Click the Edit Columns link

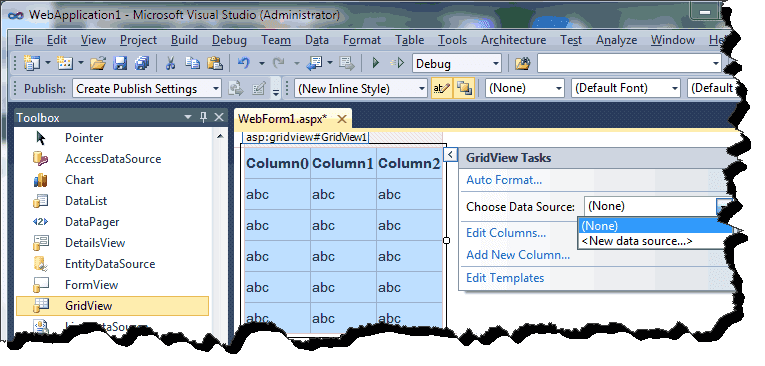tap(506, 233)
